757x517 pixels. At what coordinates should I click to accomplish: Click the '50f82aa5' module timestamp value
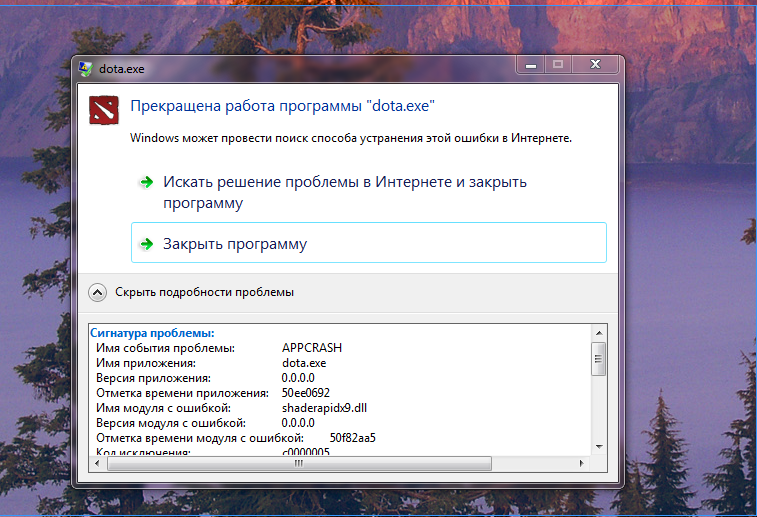point(352,438)
